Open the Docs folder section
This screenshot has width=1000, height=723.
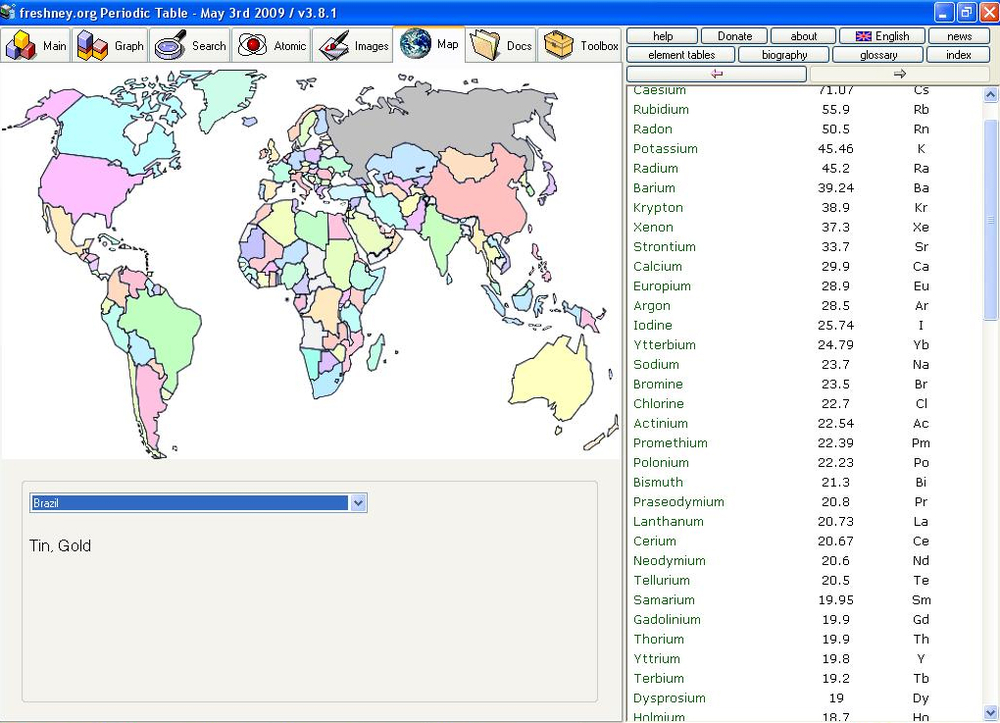tap(502, 46)
